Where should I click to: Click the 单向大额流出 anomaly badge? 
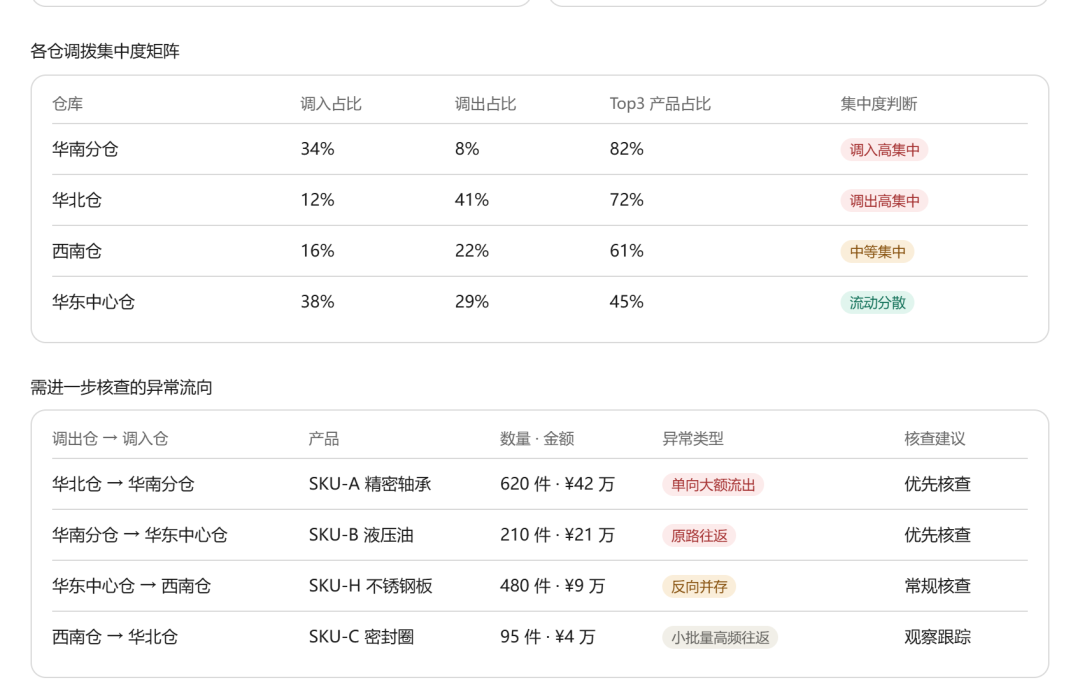[713, 485]
